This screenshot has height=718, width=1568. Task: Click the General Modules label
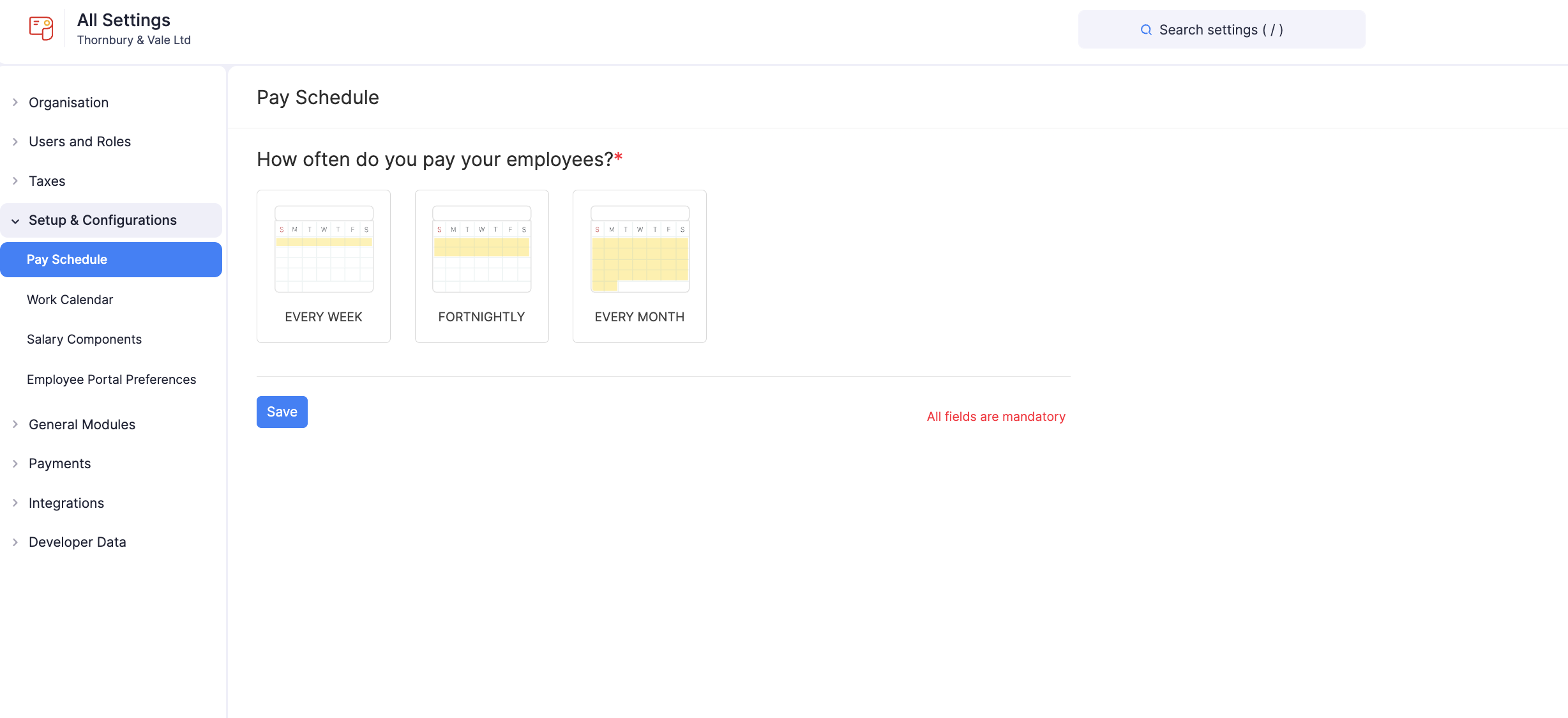click(x=82, y=425)
